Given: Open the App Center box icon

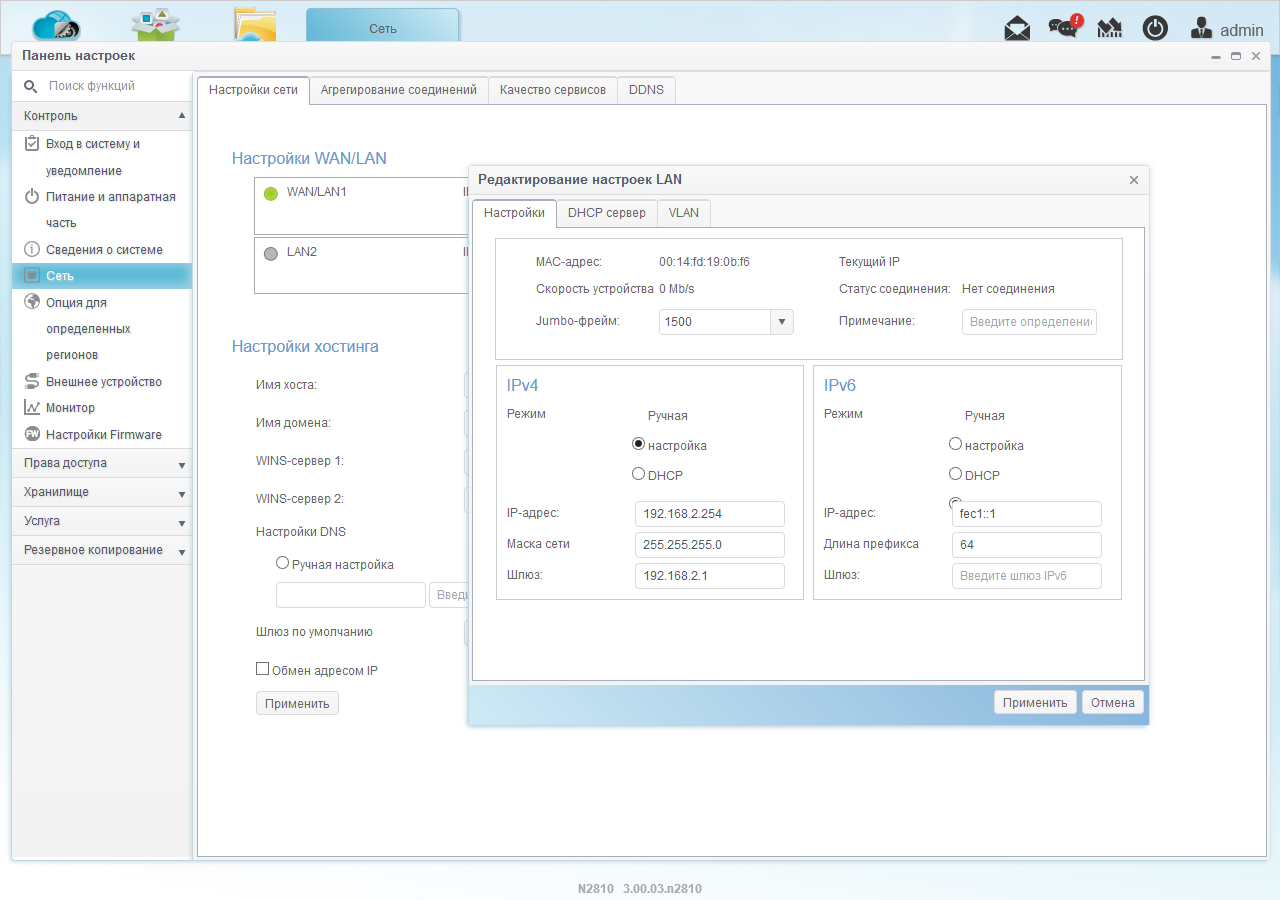Looking at the screenshot, I should [x=155, y=25].
